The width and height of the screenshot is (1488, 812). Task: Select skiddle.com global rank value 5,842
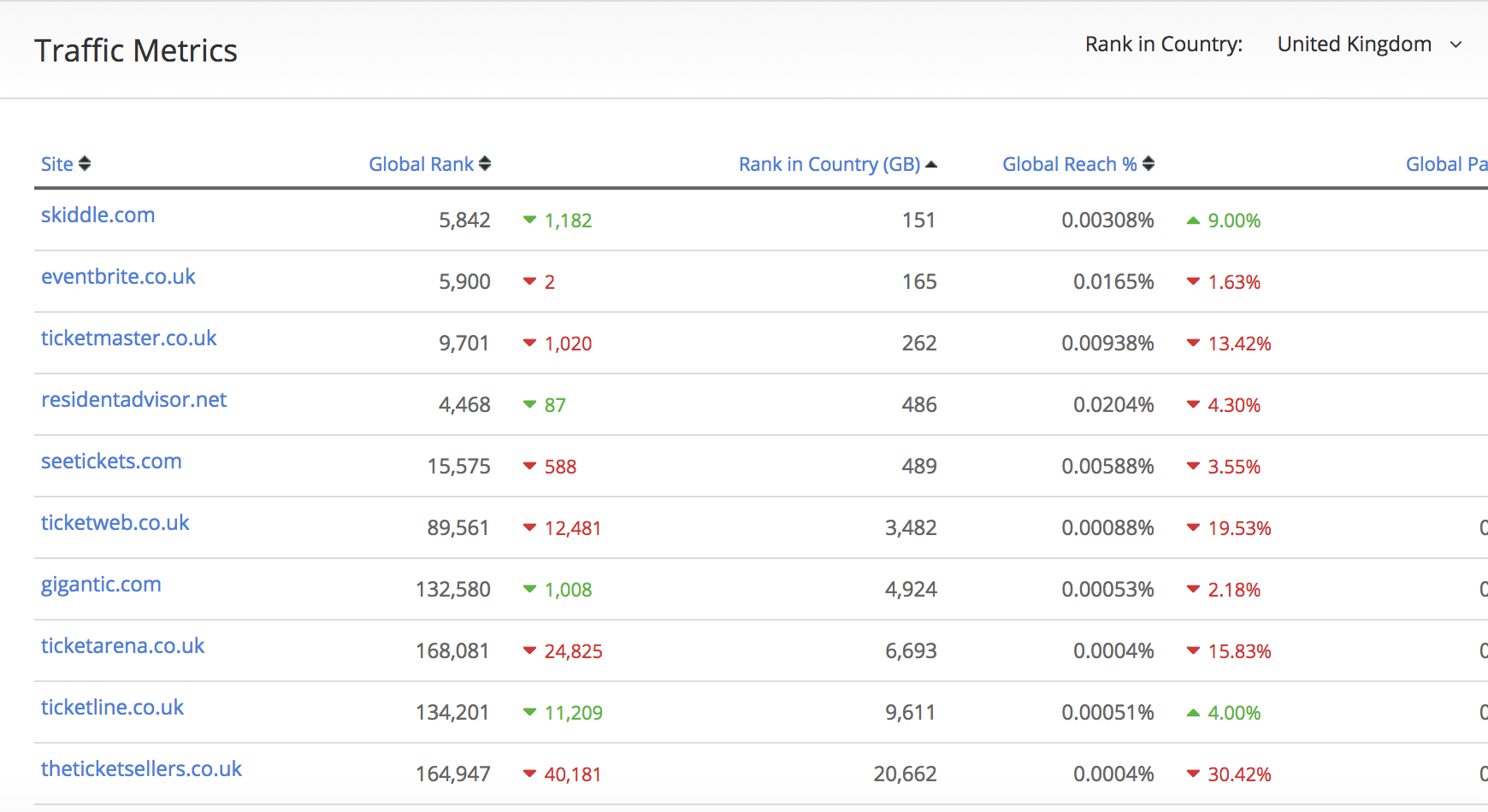pos(464,221)
